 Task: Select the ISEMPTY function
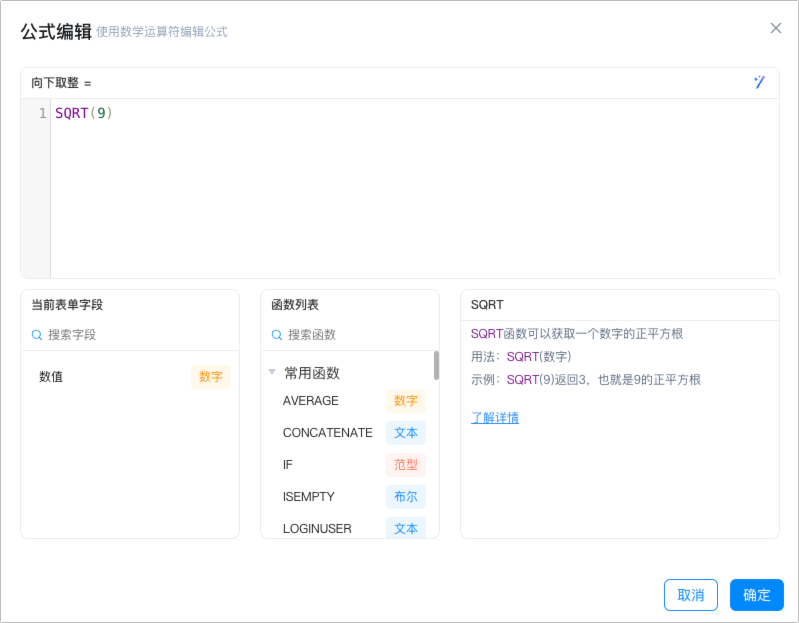(308, 497)
